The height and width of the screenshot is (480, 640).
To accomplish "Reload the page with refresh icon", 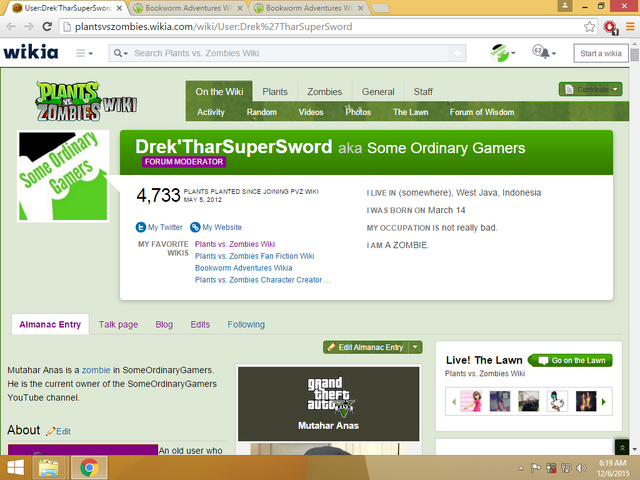I will (x=47, y=27).
